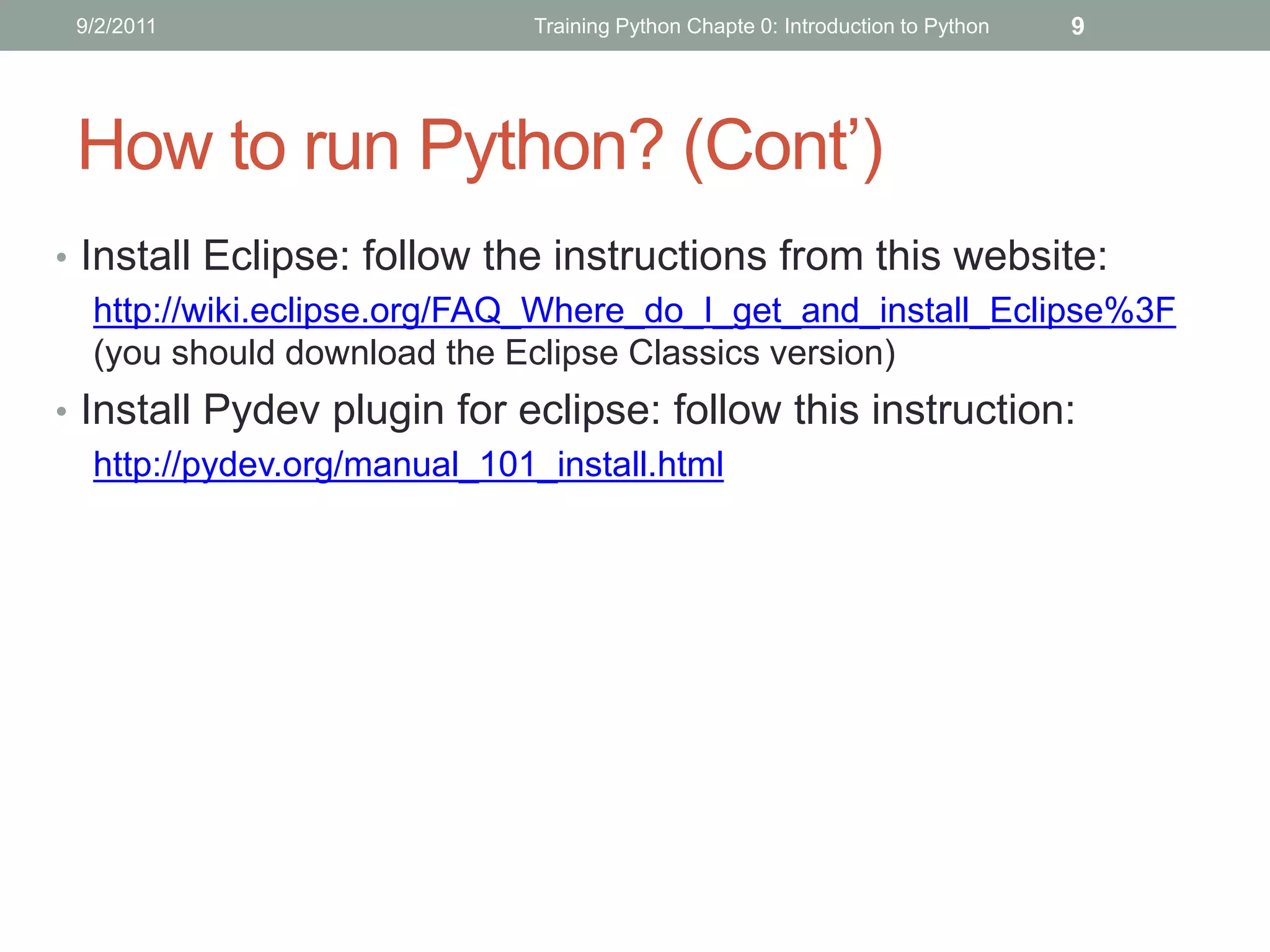Click the 'Eclipse Classics version' note
The width and height of the screenshot is (1270, 952).
494,353
